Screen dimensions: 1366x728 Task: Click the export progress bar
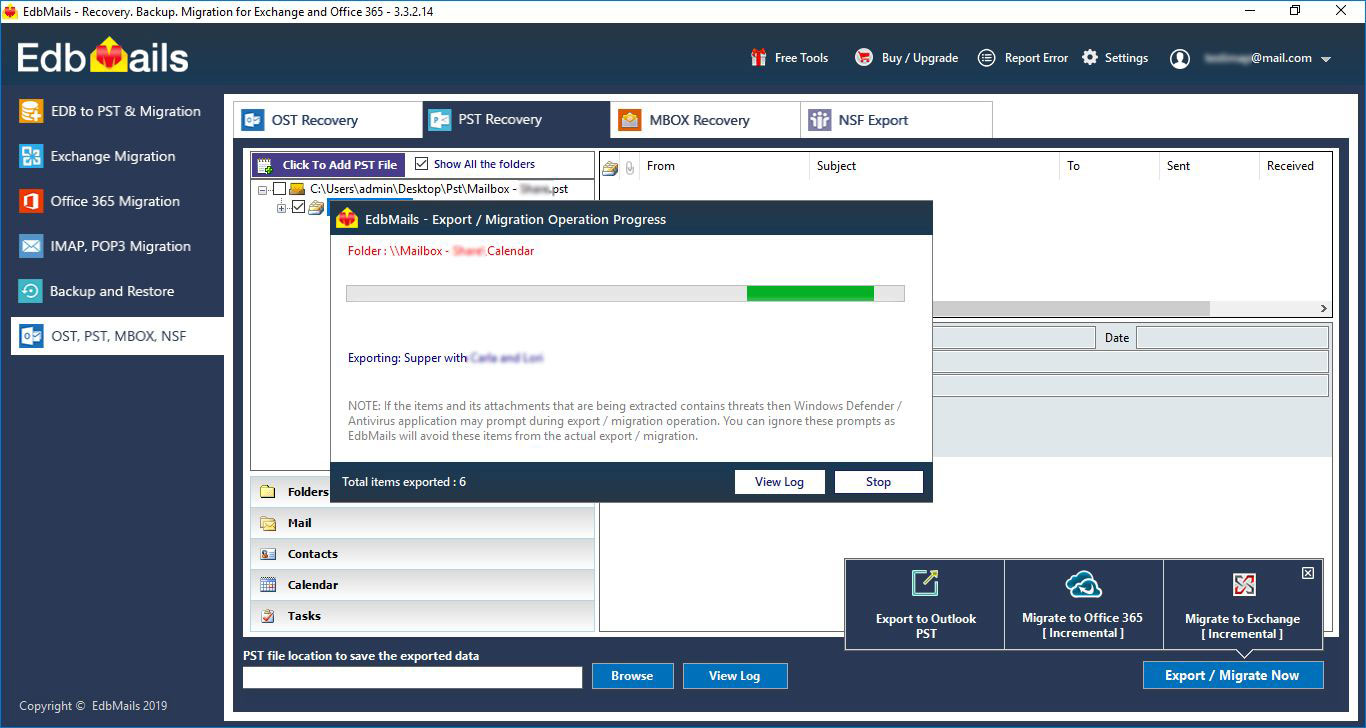625,293
